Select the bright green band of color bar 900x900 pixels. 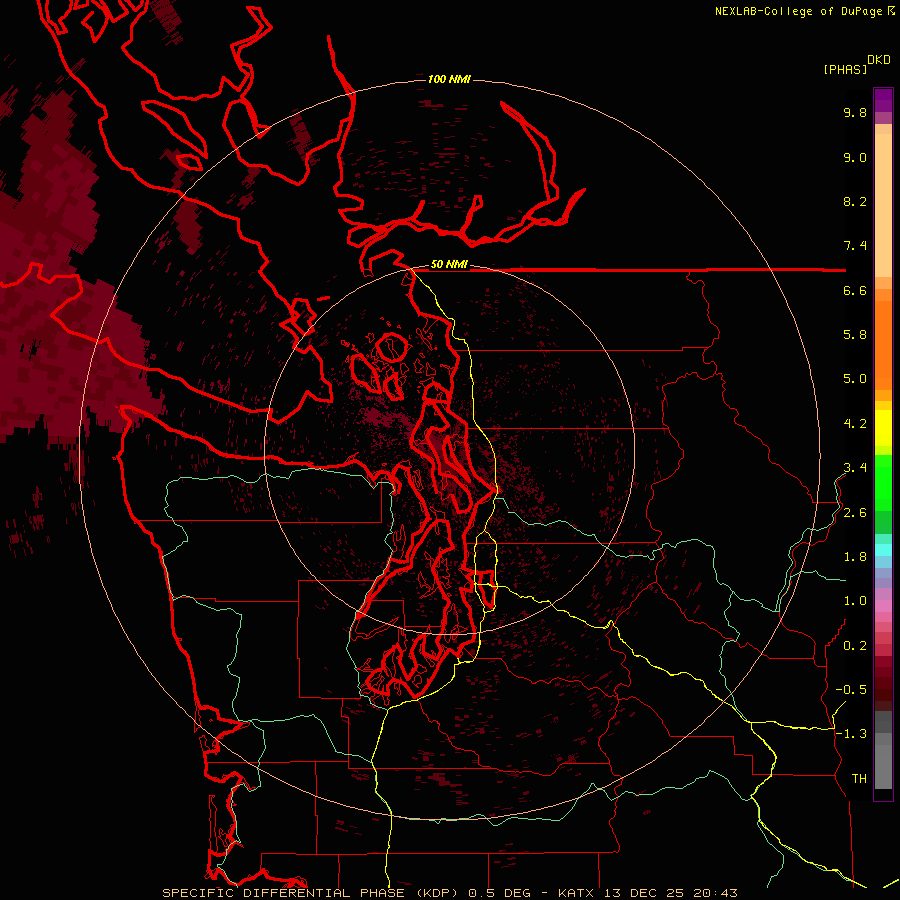click(883, 483)
